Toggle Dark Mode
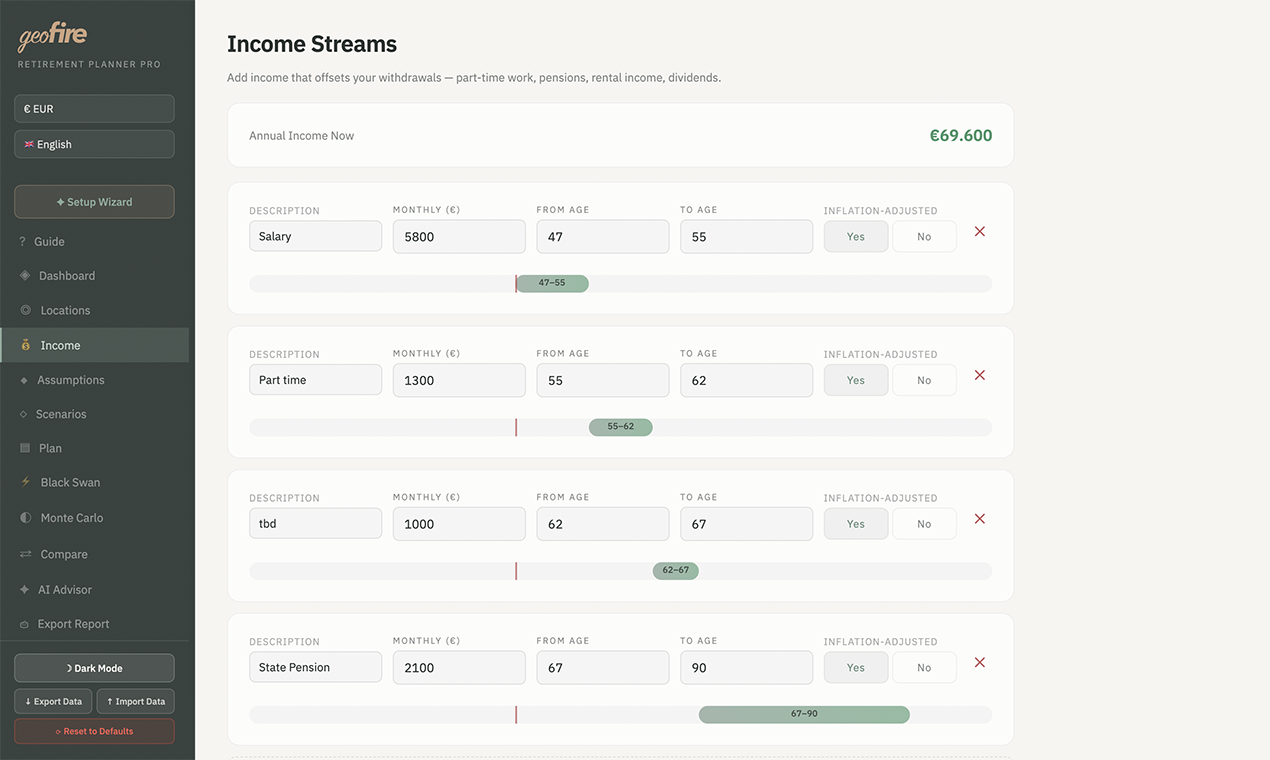Viewport: 1270px width, 760px height. [x=94, y=668]
